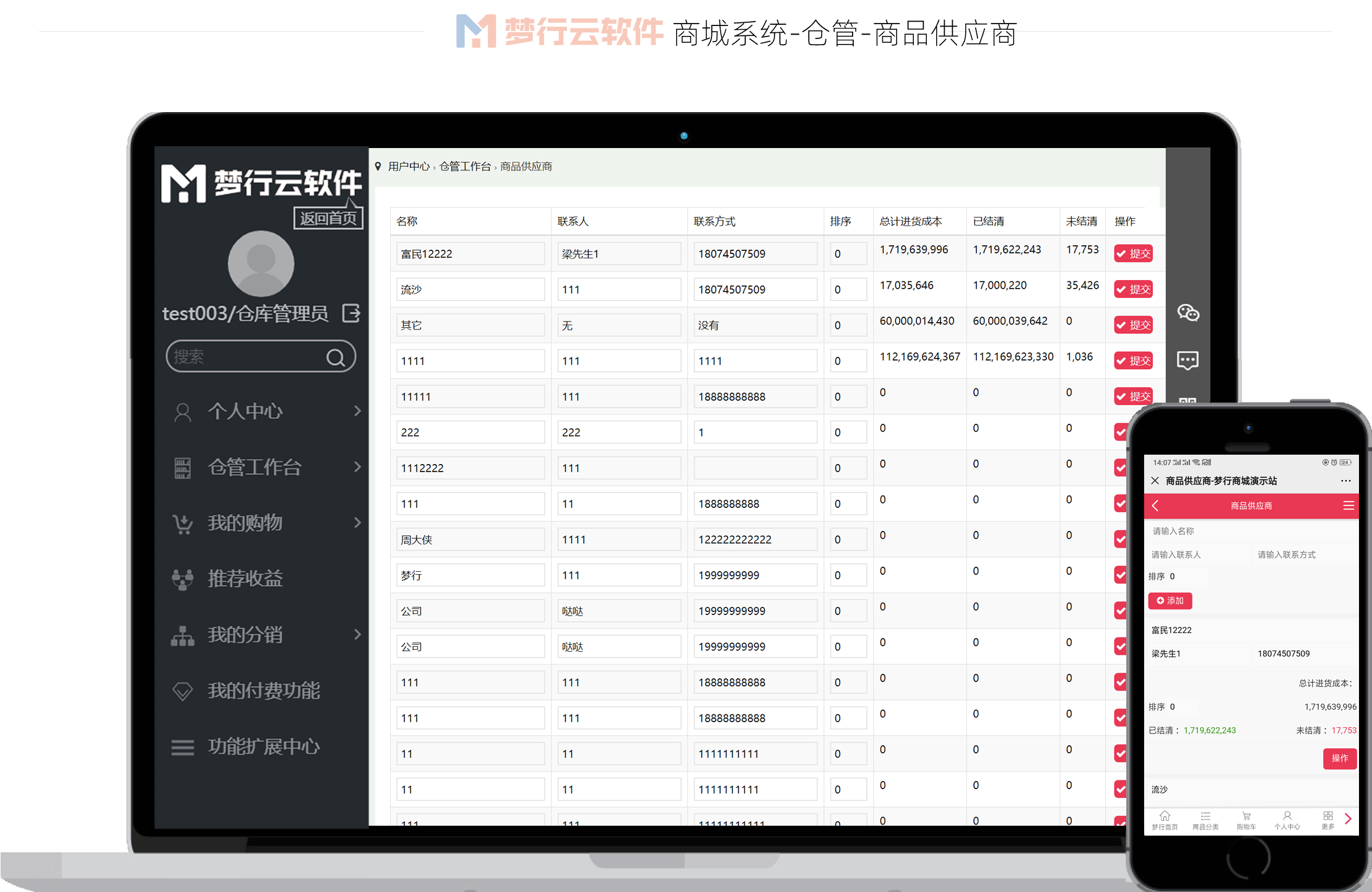Tap 请输入联系人 field on phone
This screenshot has height=892, width=1372.
pyautogui.click(x=1199, y=554)
